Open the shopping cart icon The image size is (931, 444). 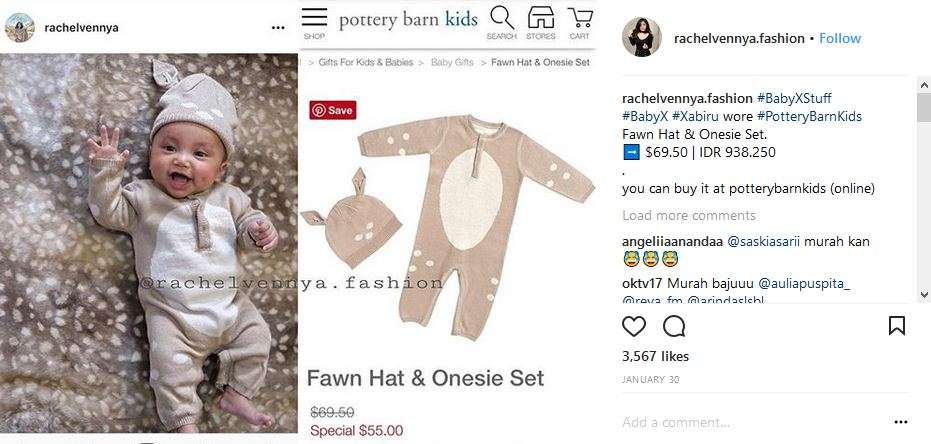pos(579,22)
